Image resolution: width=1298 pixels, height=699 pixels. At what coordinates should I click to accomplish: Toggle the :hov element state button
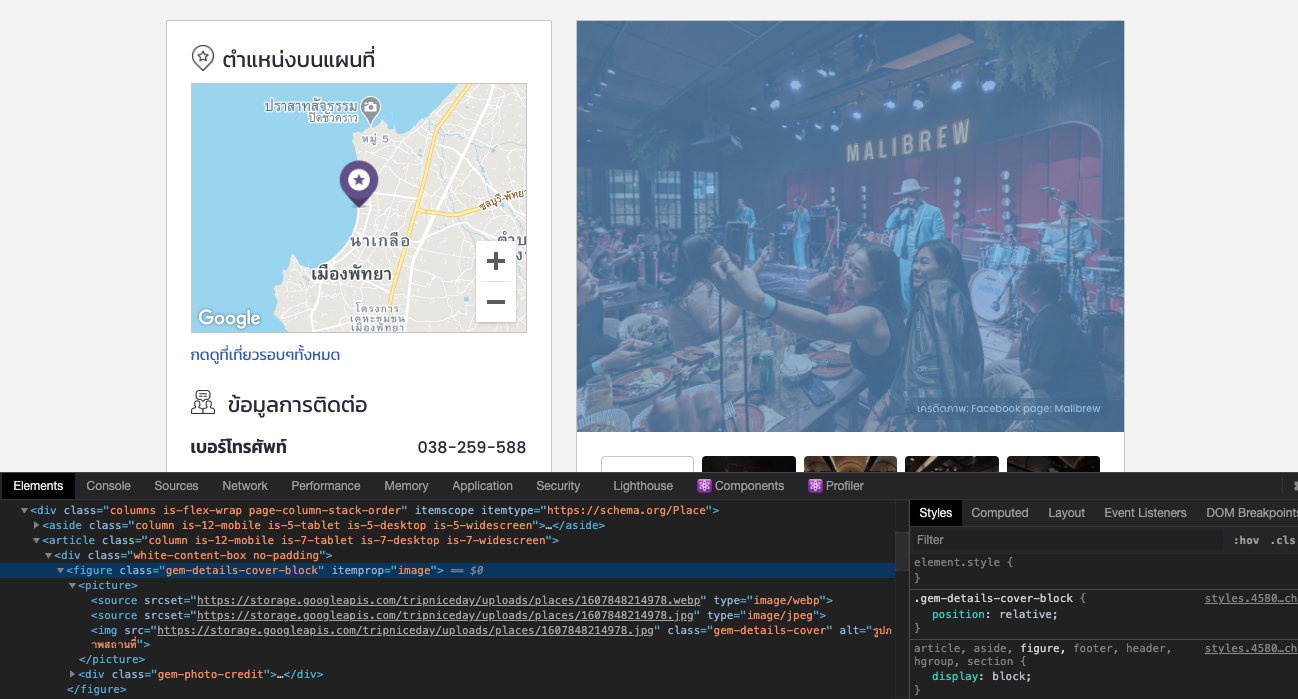click(1246, 540)
